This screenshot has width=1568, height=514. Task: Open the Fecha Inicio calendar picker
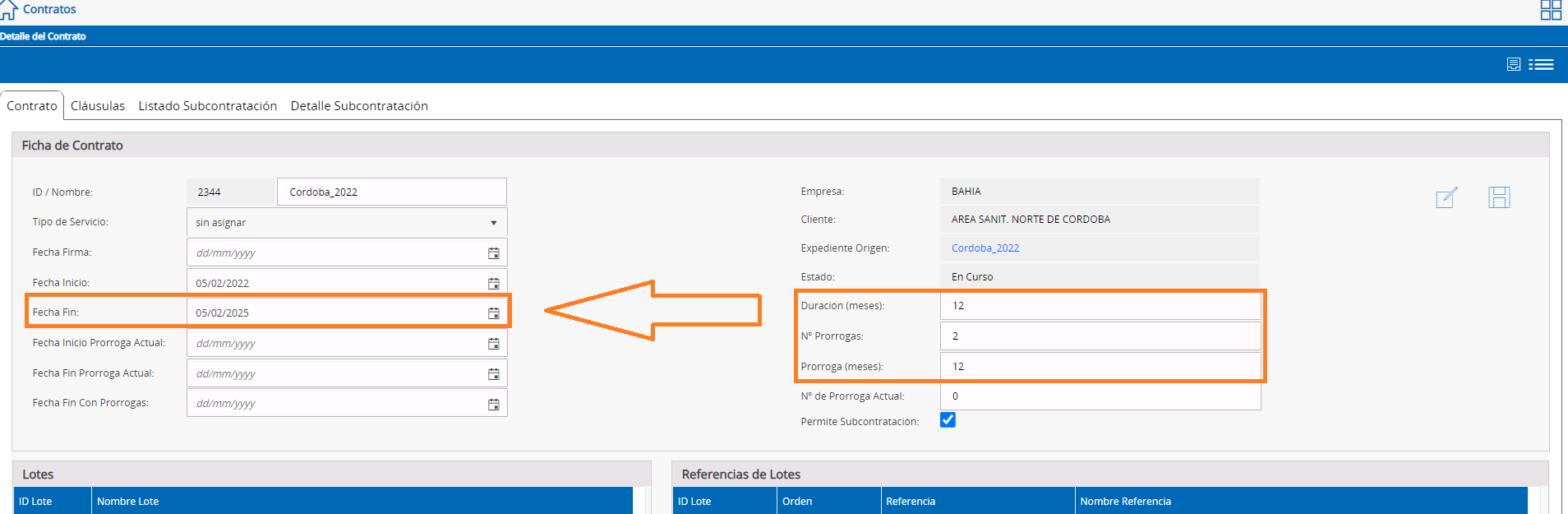point(494,283)
